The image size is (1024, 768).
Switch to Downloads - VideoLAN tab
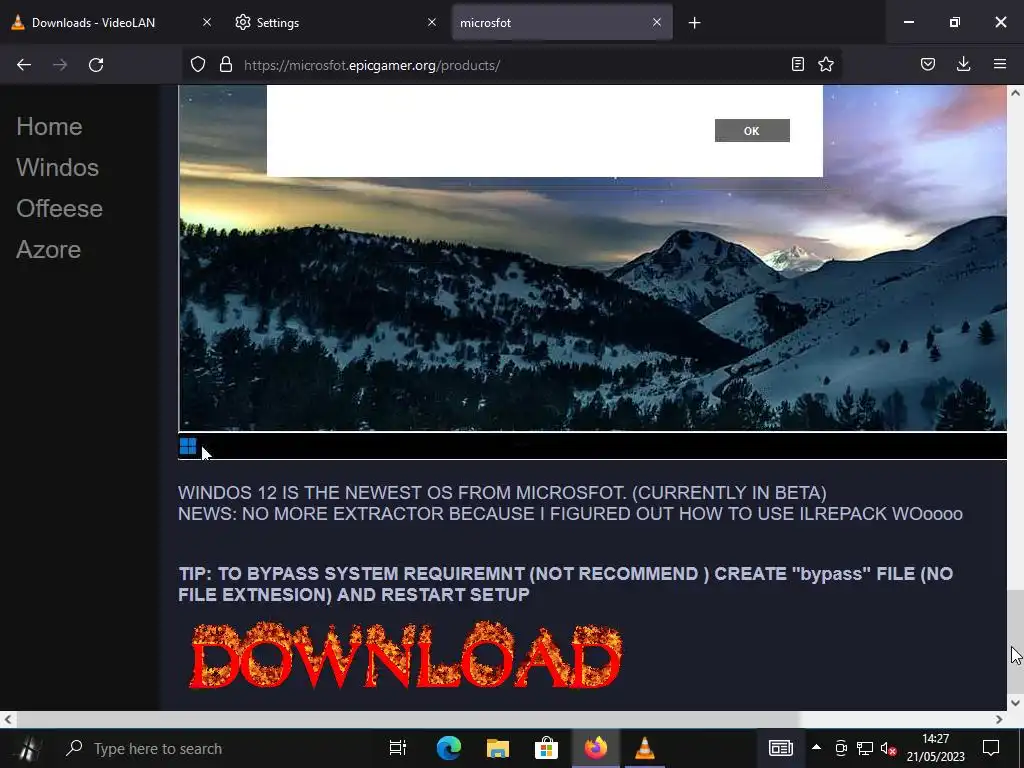click(111, 22)
